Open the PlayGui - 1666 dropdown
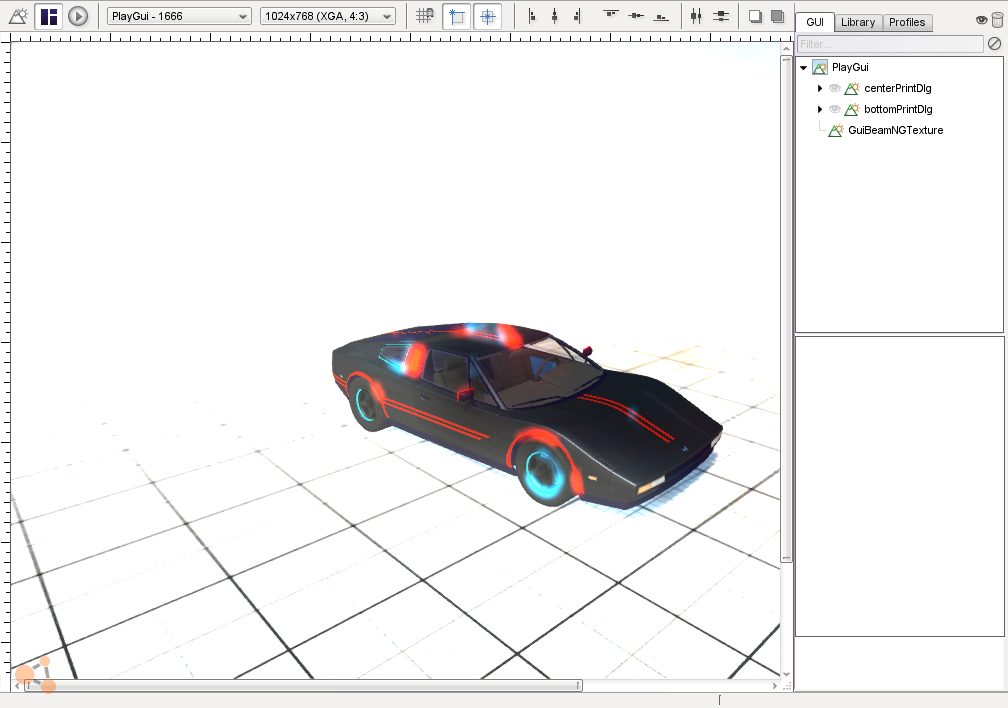 pyautogui.click(x=179, y=16)
